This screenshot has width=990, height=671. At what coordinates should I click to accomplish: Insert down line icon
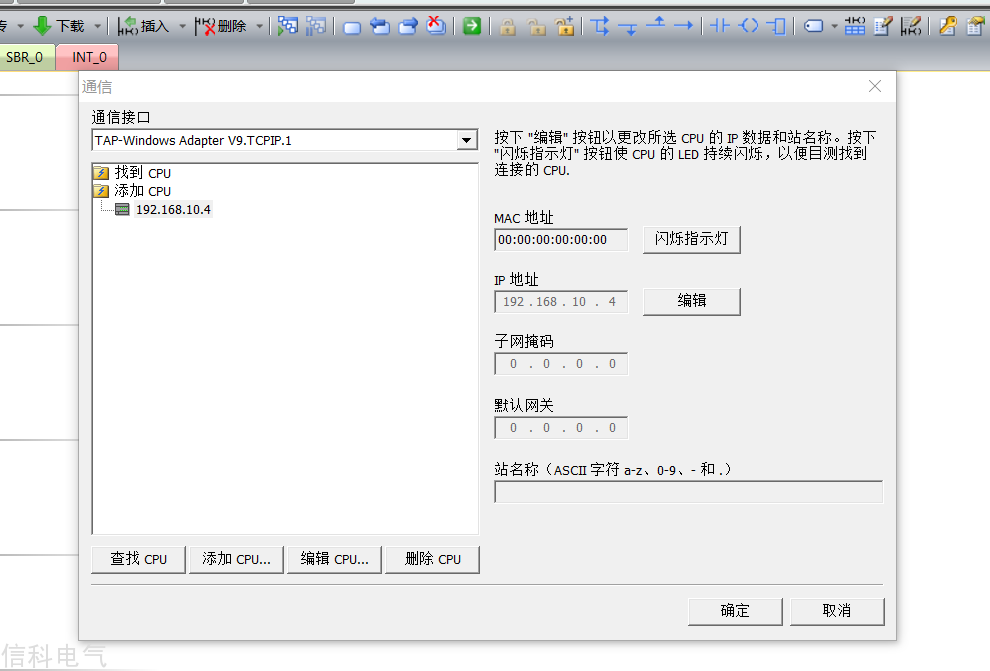point(628,27)
